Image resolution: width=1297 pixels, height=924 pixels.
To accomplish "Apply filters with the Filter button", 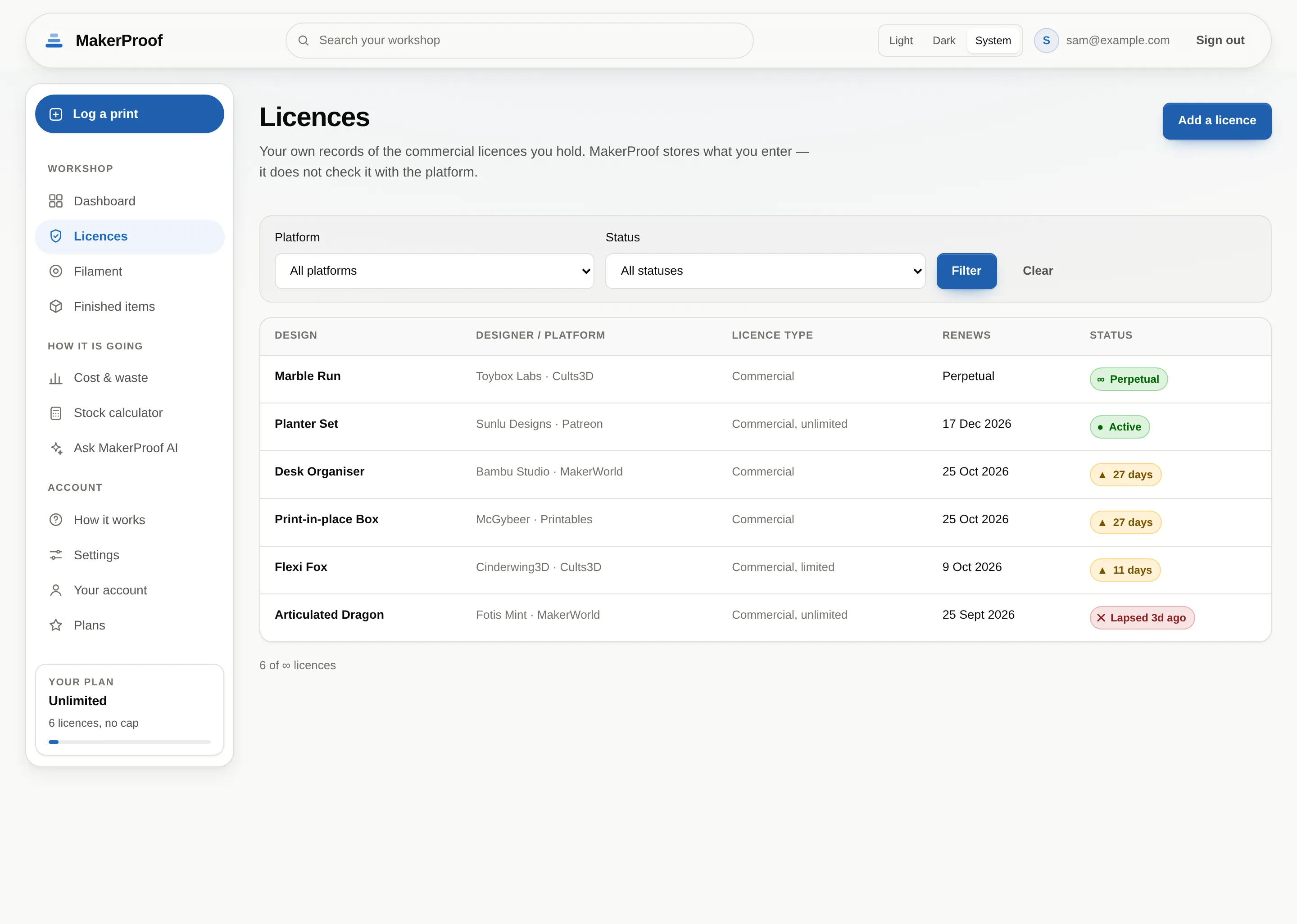I will point(966,271).
